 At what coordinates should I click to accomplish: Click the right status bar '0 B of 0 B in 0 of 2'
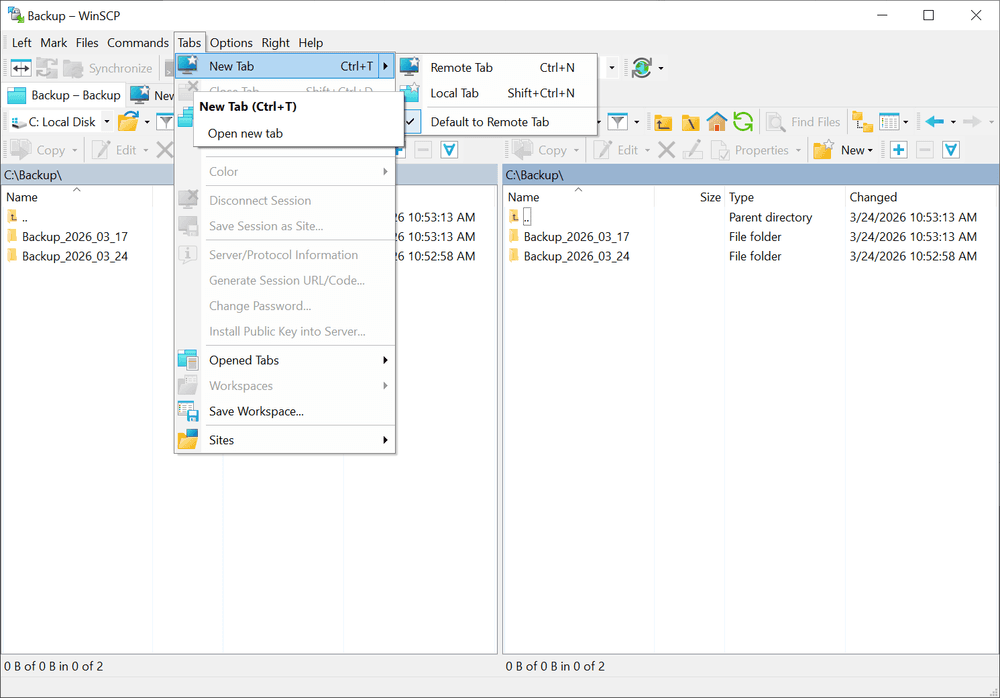pyautogui.click(x=555, y=666)
